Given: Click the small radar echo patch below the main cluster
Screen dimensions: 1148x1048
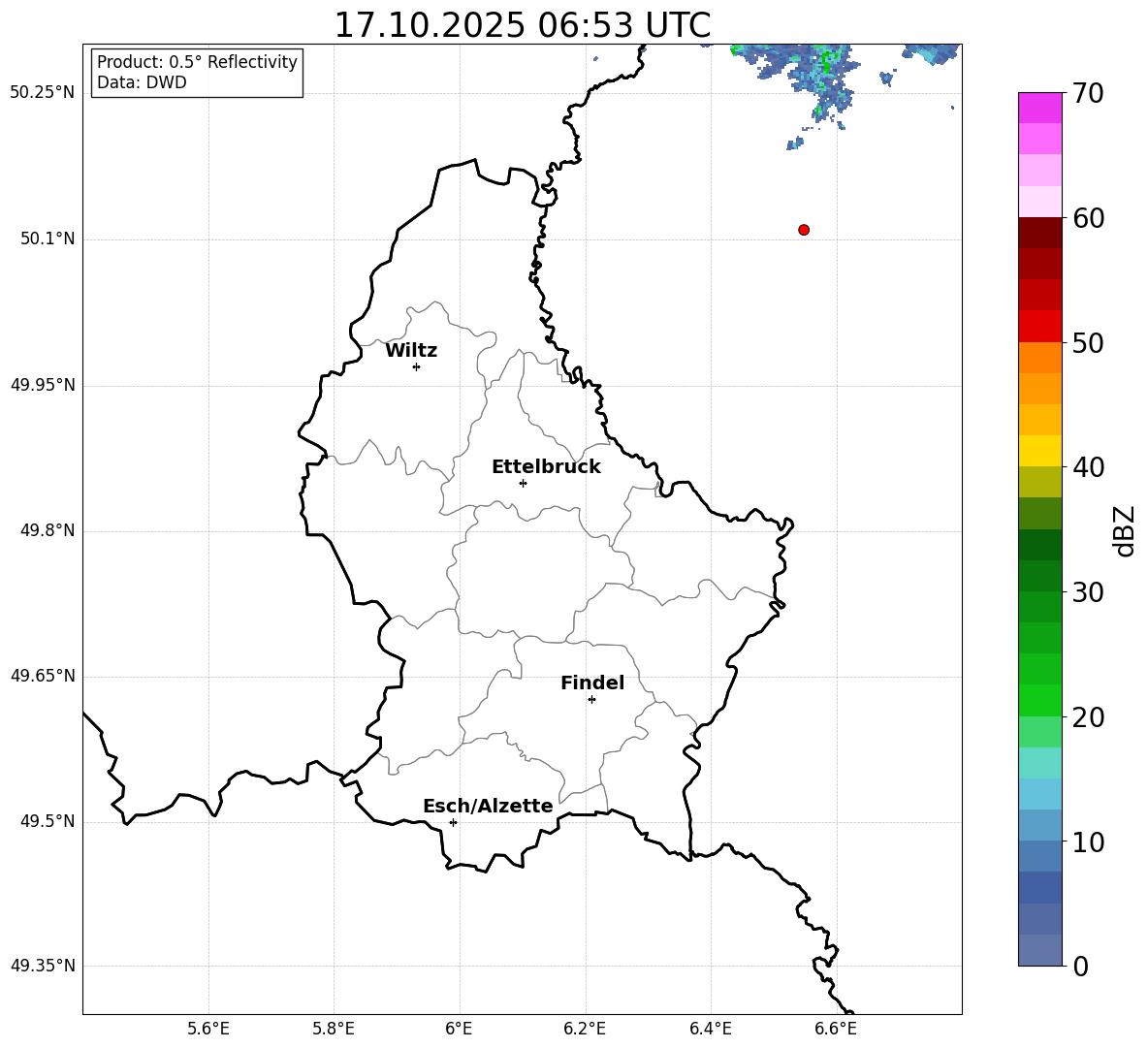Looking at the screenshot, I should (795, 143).
